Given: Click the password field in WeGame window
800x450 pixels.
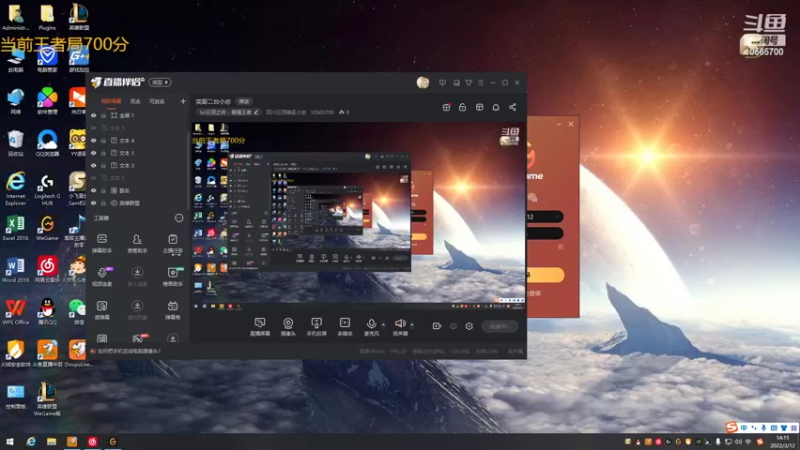Looking at the screenshot, I should [x=544, y=234].
